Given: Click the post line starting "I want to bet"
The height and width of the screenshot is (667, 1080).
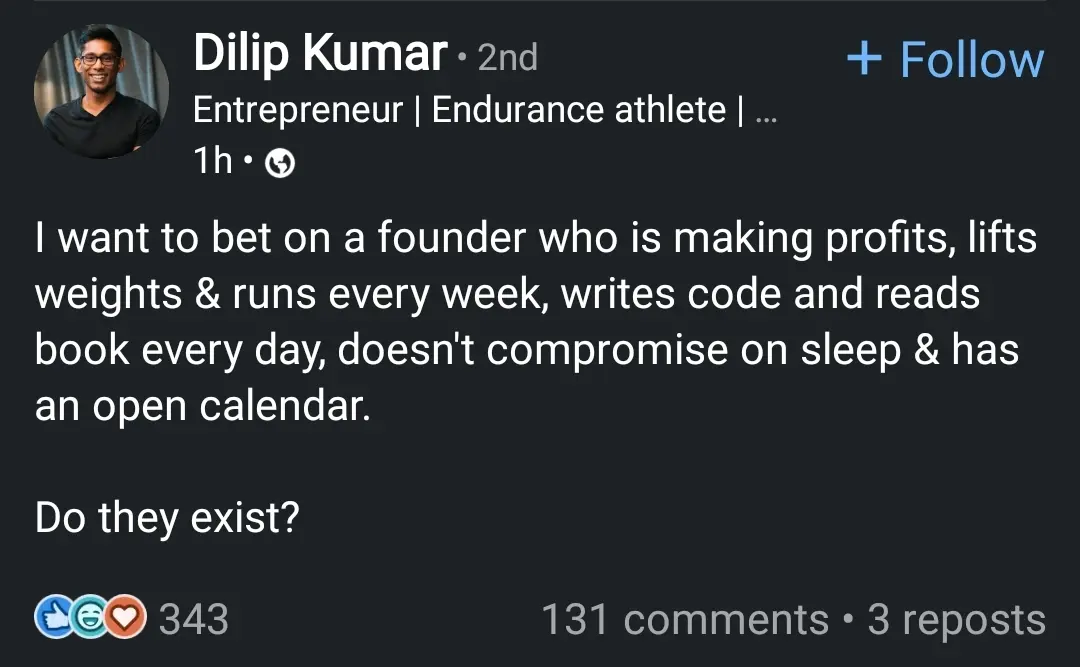Looking at the screenshot, I should click(x=535, y=240).
